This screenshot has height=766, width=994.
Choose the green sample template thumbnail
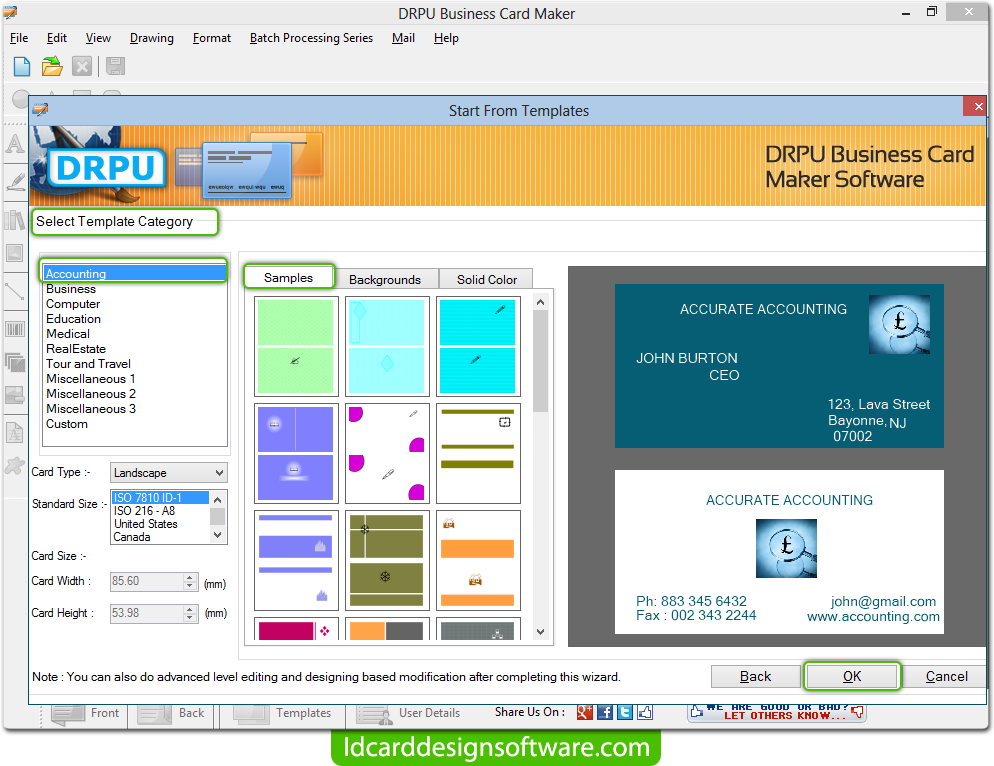295,345
